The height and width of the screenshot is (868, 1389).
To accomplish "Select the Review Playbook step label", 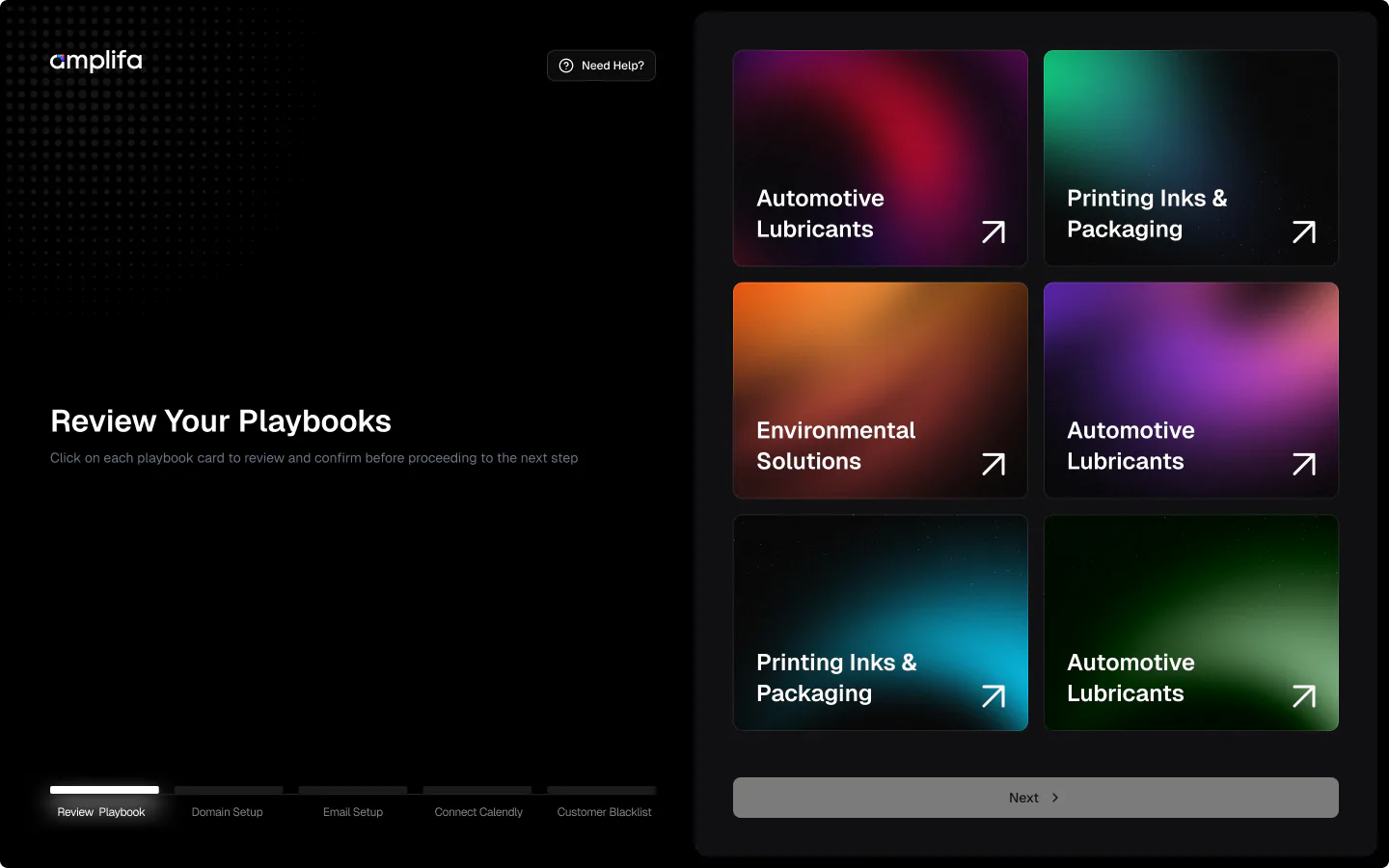I will pyautogui.click(x=101, y=812).
